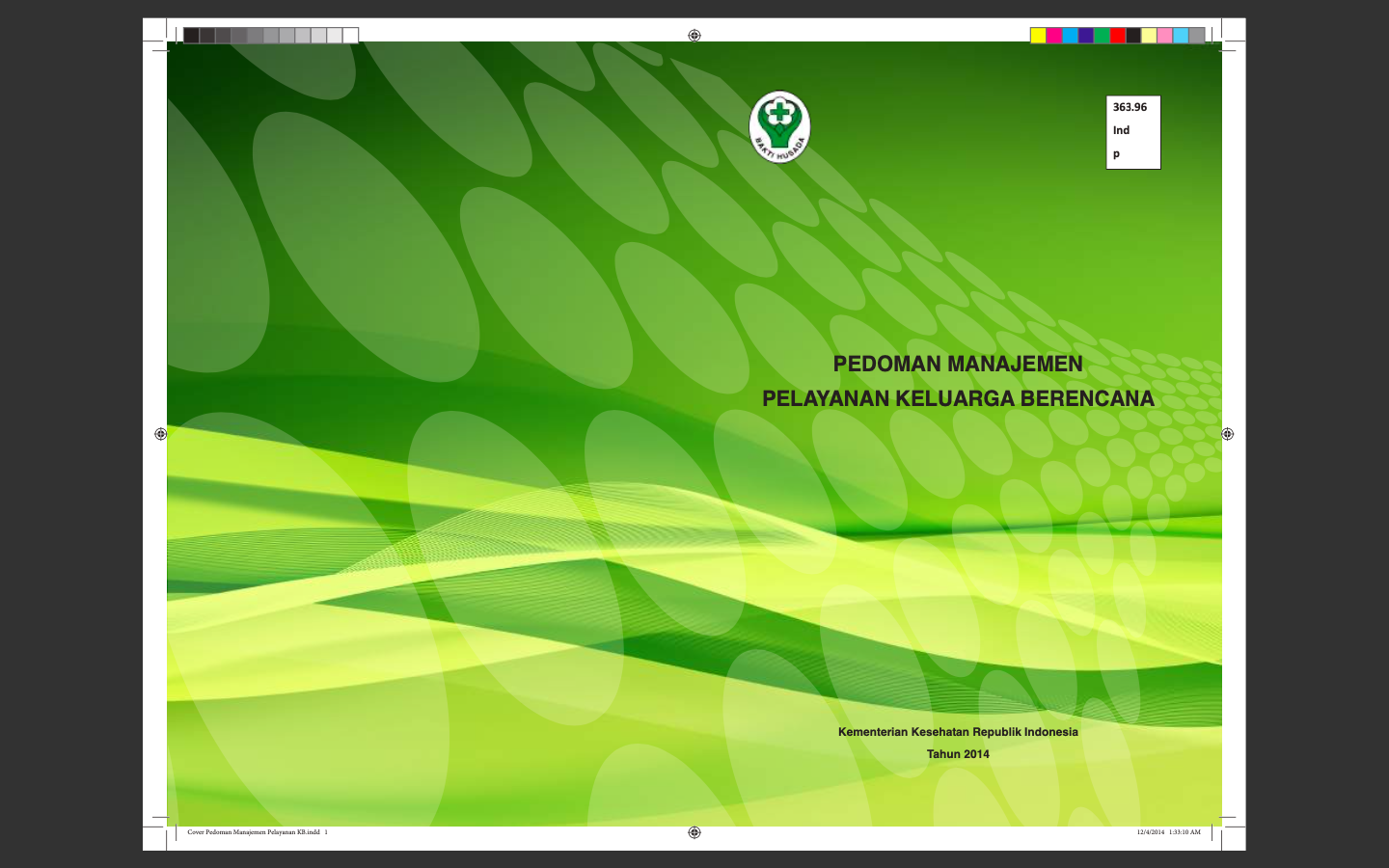Click the bottom center registration mark
The image size is (1389, 868).
tap(694, 832)
